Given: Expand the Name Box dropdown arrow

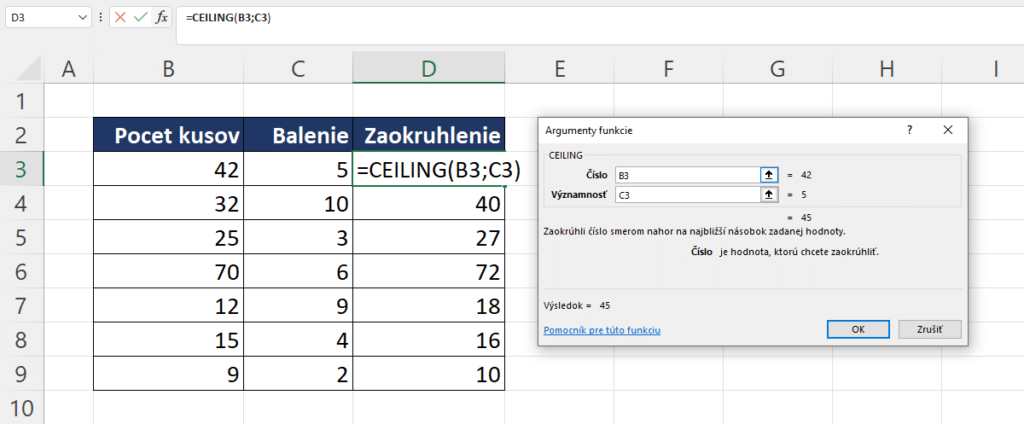Looking at the screenshot, I should pos(82,18).
